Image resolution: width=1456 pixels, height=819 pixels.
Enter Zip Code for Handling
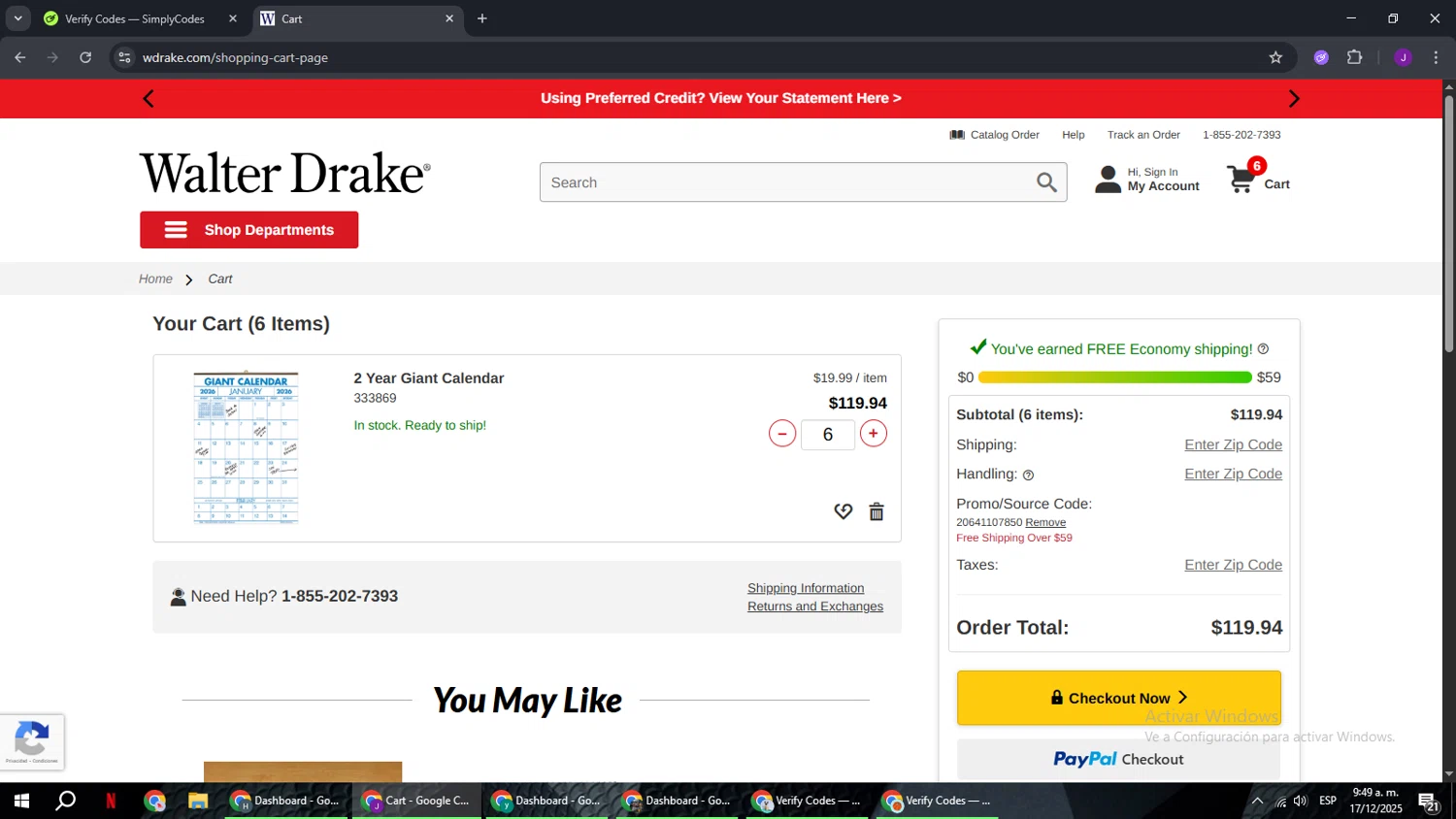click(1233, 474)
